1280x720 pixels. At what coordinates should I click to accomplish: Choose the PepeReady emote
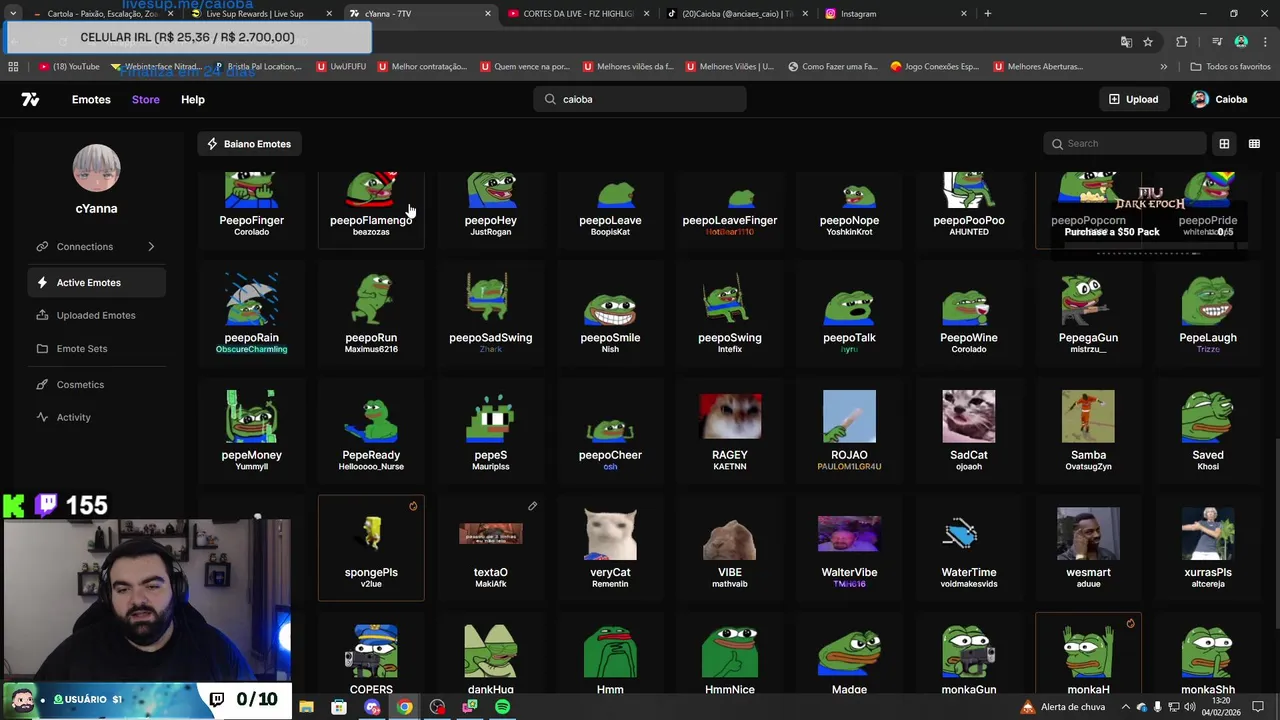371,430
